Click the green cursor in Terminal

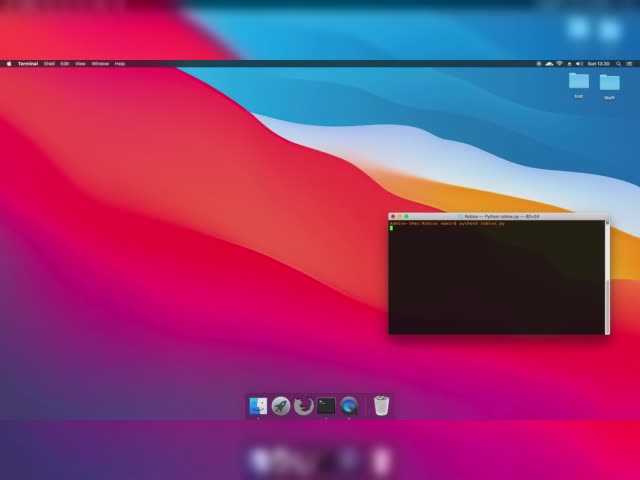click(391, 228)
